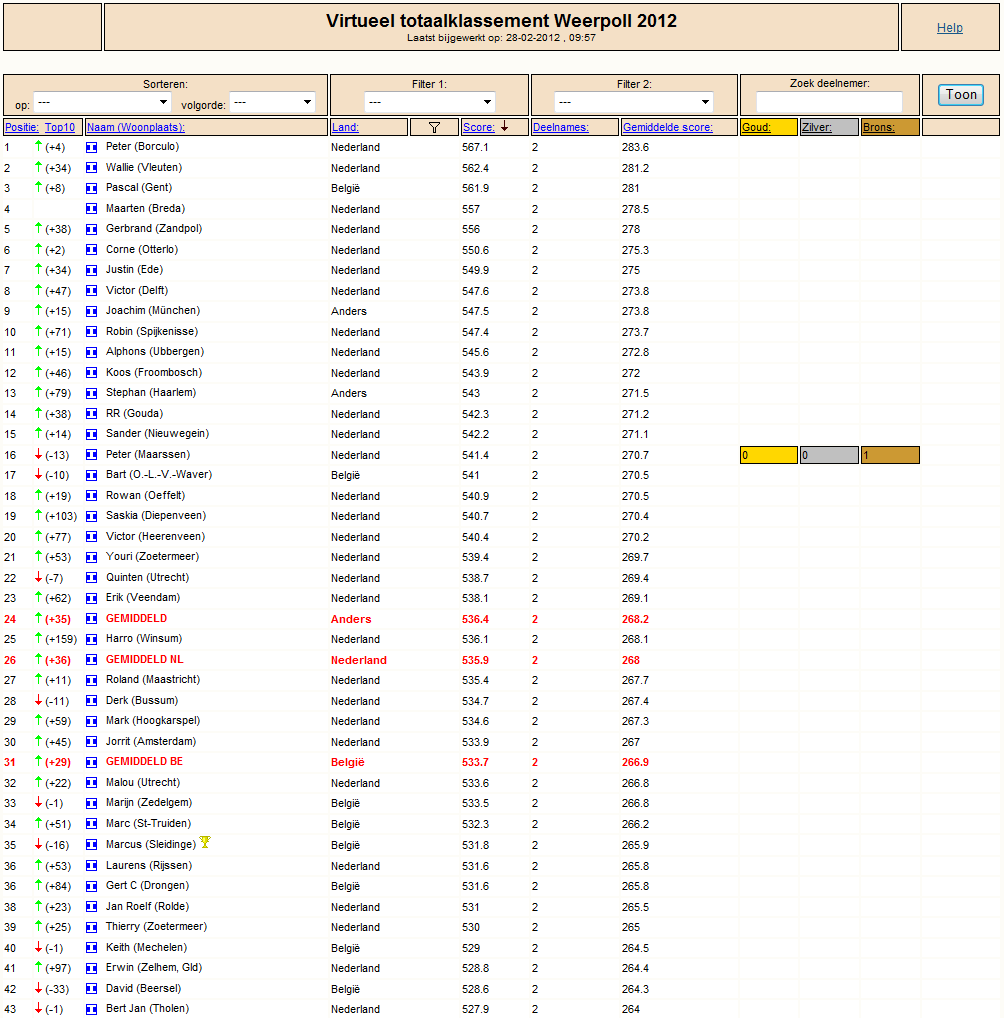Open the Filter 1 dropdown

click(430, 103)
